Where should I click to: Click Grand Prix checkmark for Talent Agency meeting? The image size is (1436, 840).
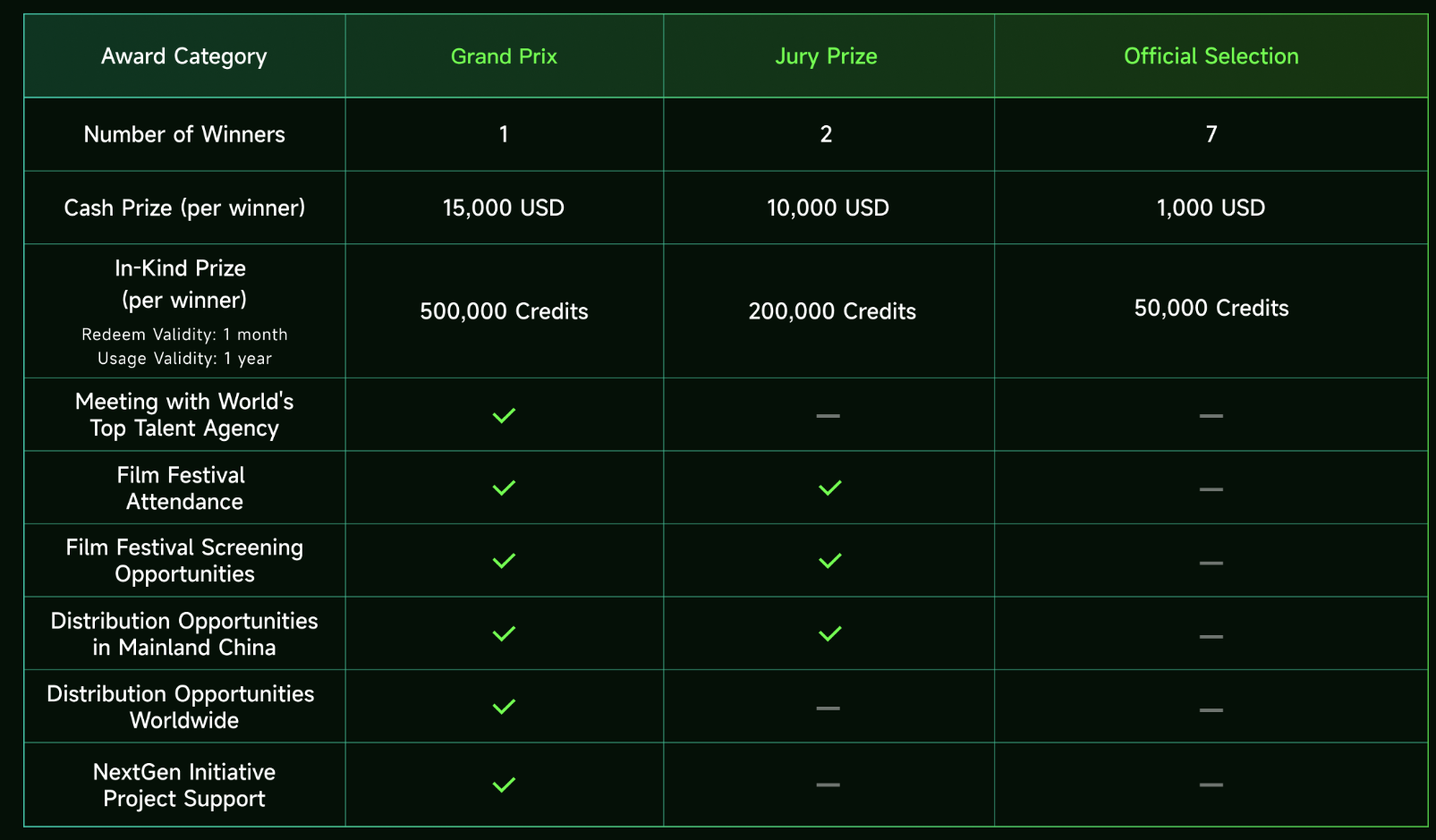504,415
